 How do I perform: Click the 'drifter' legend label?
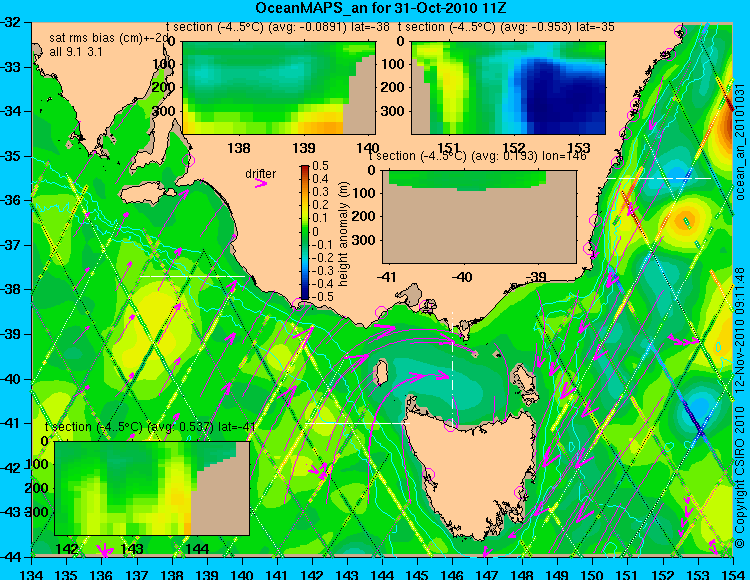[x=261, y=174]
